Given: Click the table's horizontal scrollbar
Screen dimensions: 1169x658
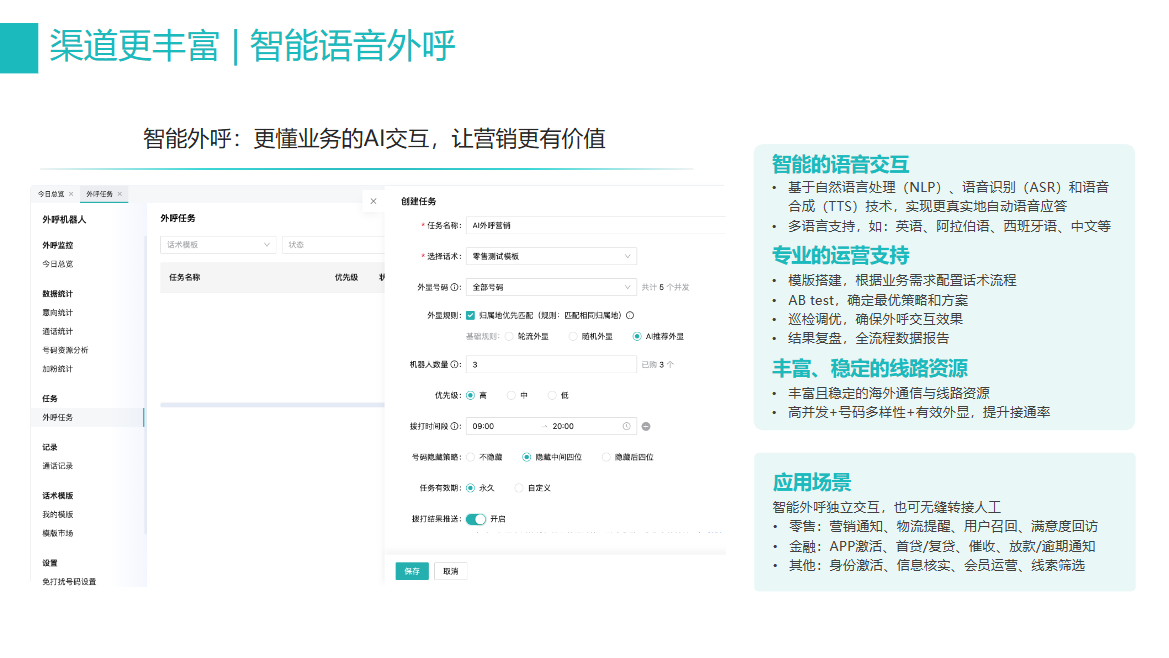Looking at the screenshot, I should (272, 405).
